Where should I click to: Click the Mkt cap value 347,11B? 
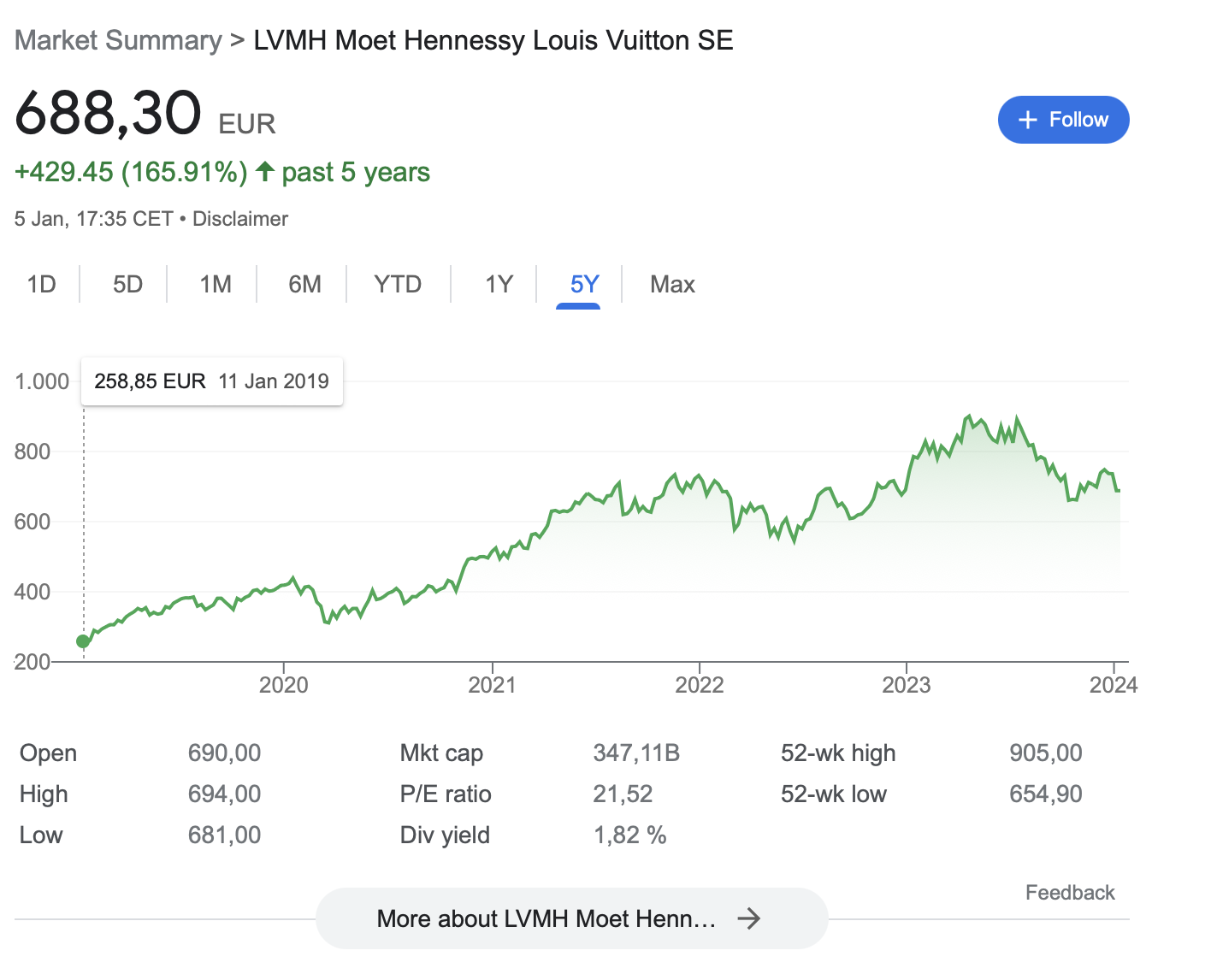(x=636, y=753)
